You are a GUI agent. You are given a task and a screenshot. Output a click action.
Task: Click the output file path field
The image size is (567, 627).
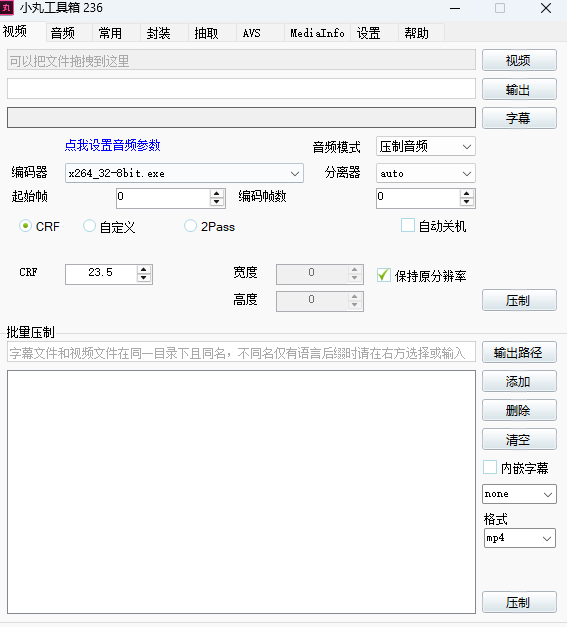click(241, 88)
